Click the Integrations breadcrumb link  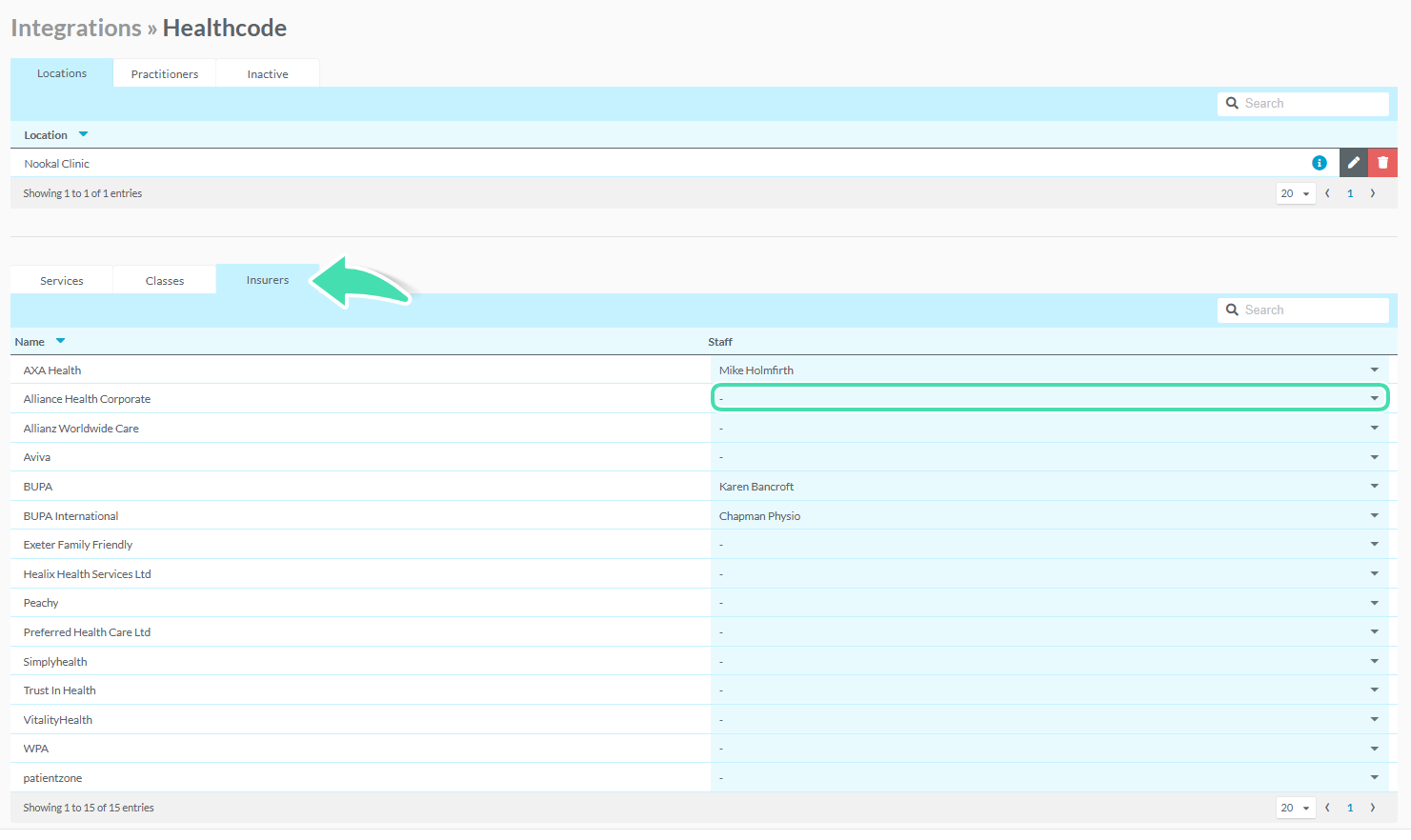[76, 28]
